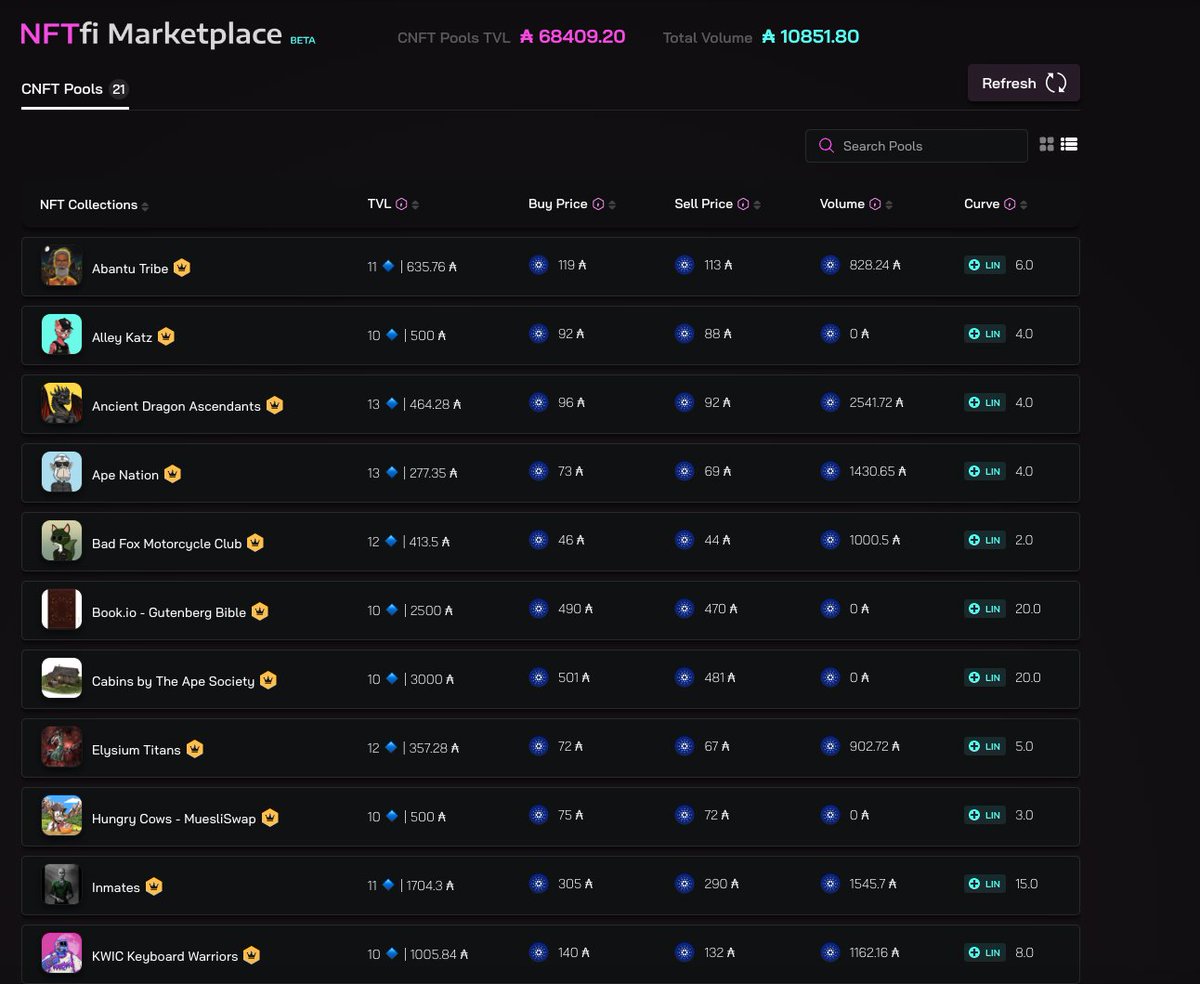This screenshot has width=1200, height=984.
Task: Click Bad Fox Motorcycle Club name
Action: [x=167, y=544]
